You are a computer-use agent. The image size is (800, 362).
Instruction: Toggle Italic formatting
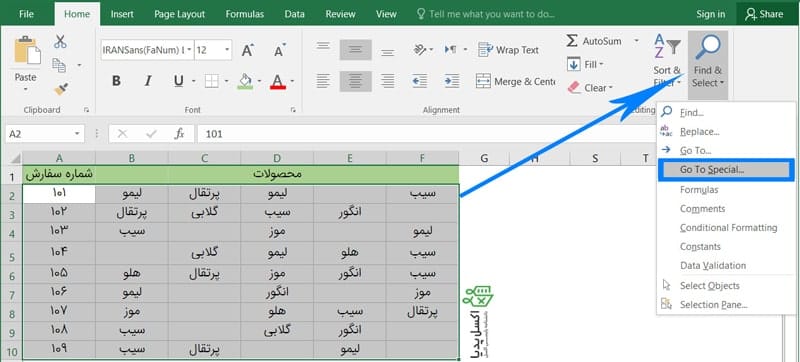coord(148,81)
